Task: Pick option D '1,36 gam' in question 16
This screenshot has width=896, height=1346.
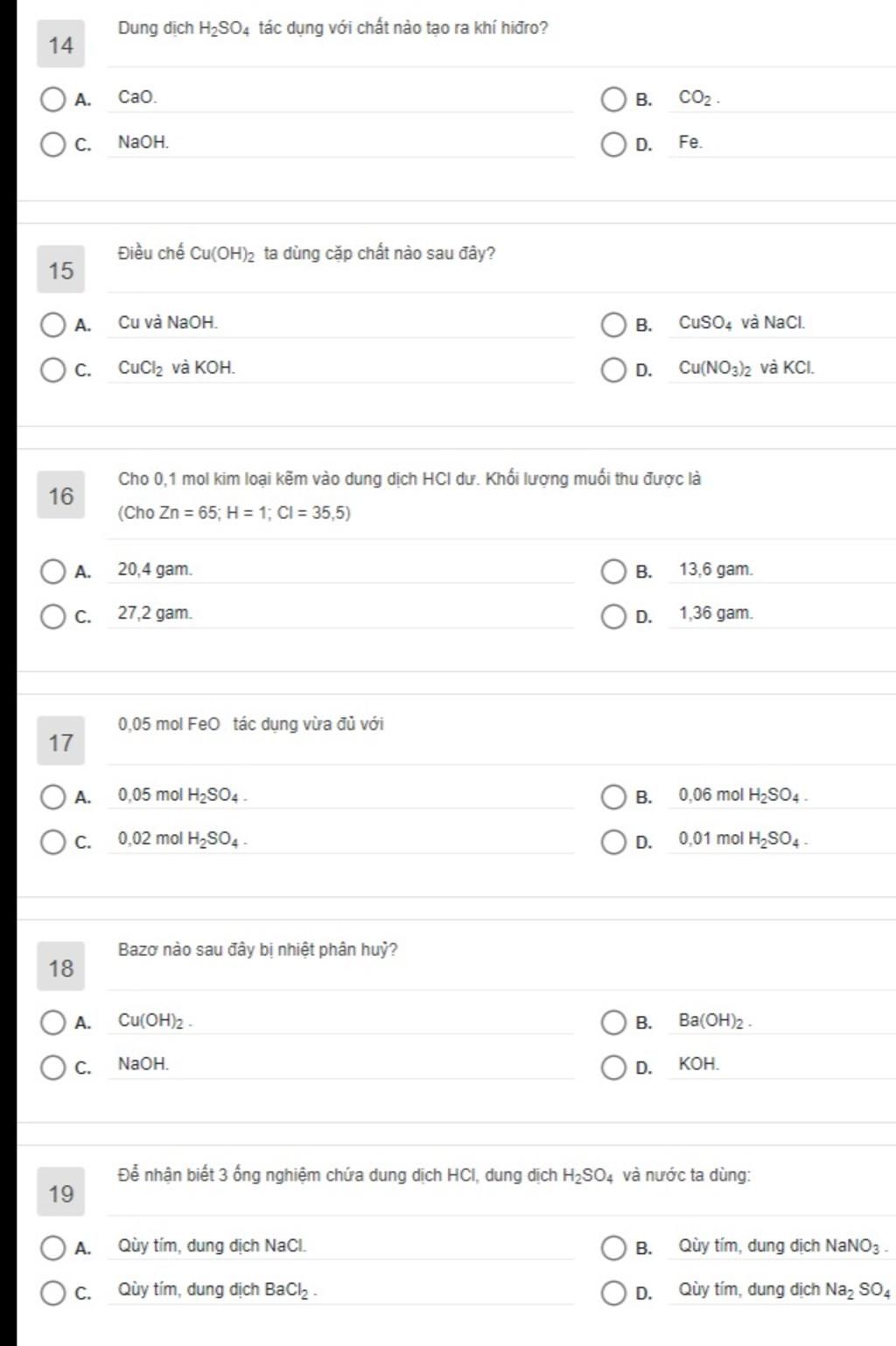Action: (x=613, y=615)
